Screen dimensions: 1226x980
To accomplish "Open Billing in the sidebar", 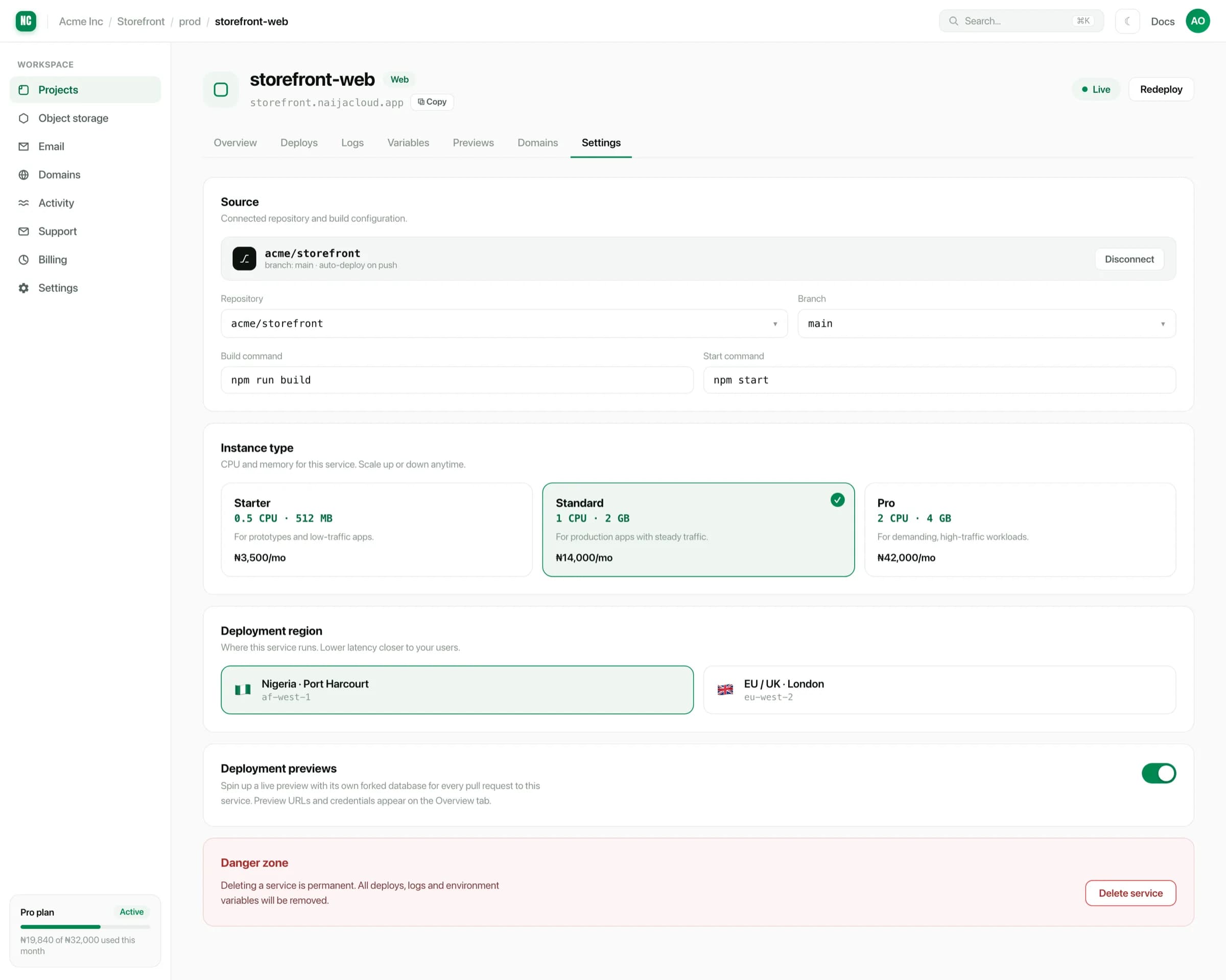I will [85, 260].
